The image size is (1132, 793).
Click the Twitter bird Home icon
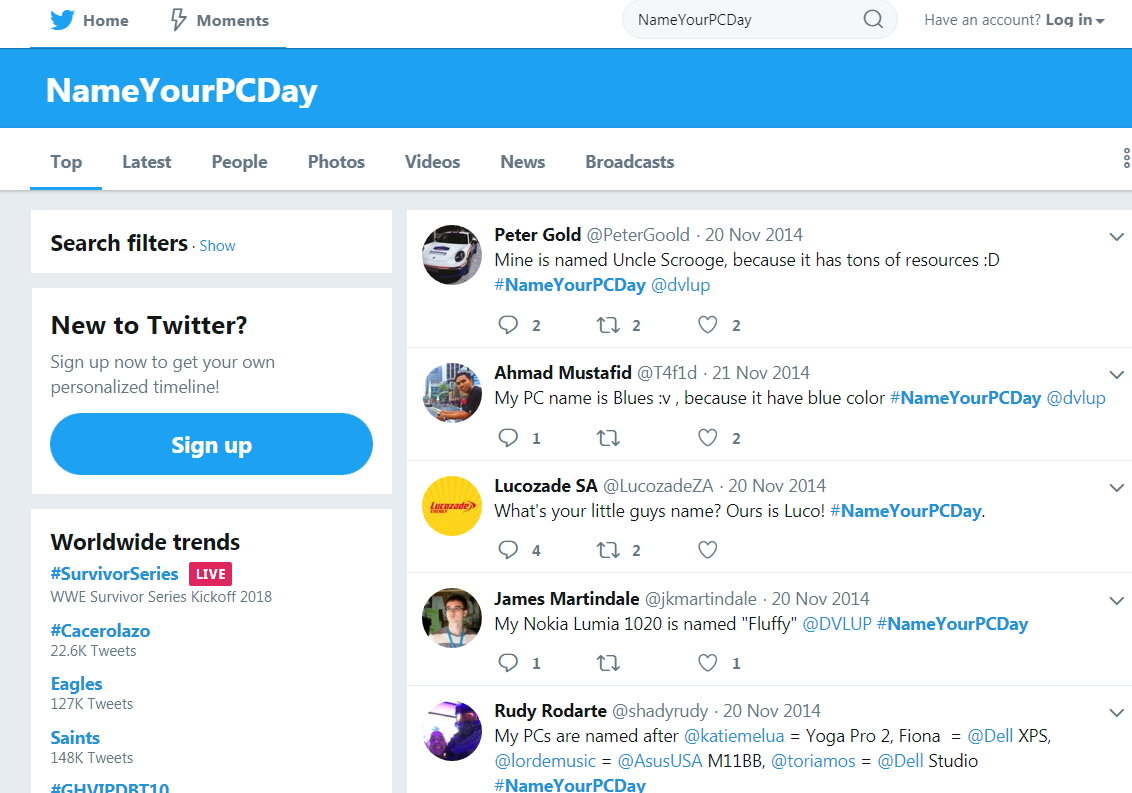(62, 20)
